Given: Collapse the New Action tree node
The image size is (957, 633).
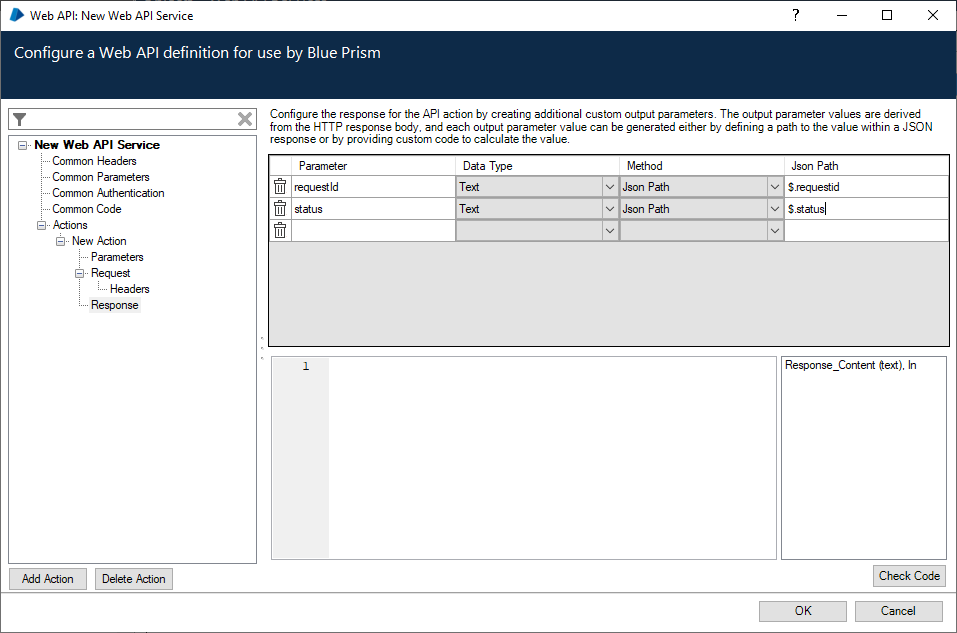Looking at the screenshot, I should 60,241.
